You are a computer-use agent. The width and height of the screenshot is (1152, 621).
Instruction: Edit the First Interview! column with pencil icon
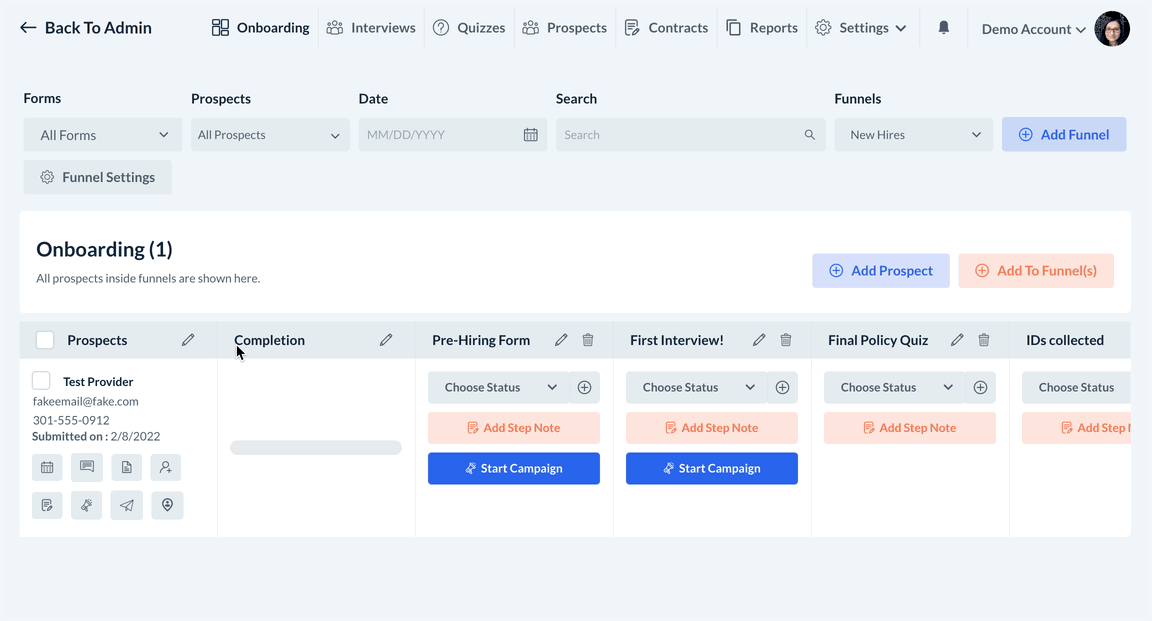pos(759,340)
